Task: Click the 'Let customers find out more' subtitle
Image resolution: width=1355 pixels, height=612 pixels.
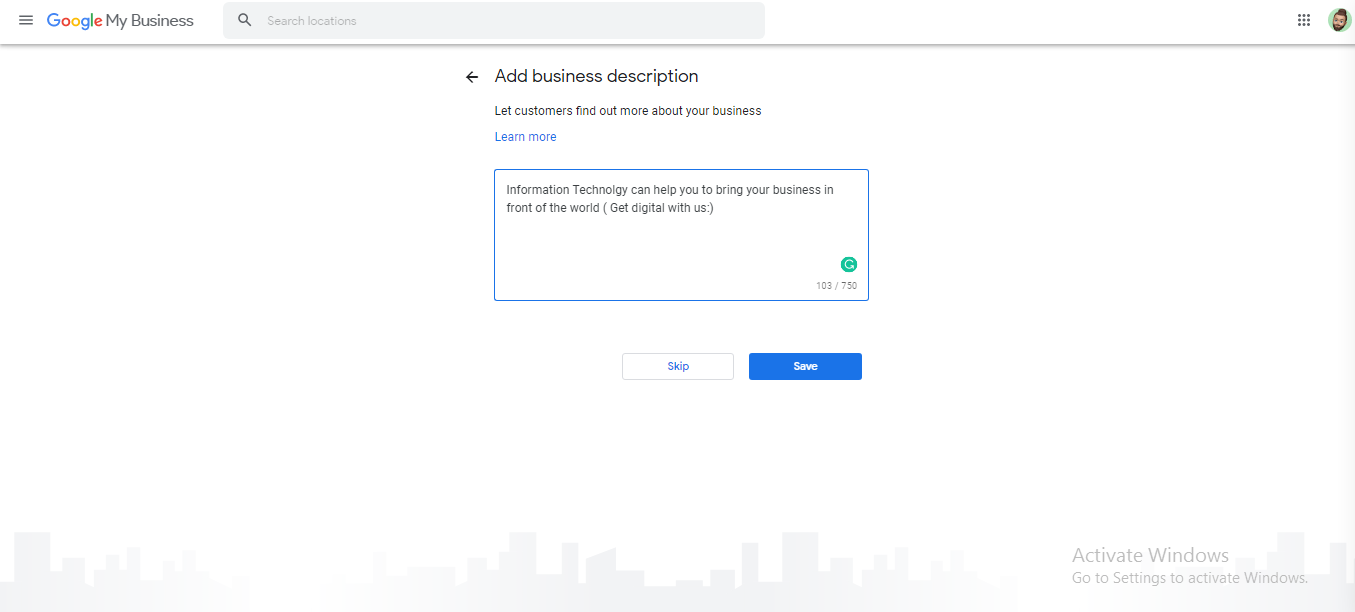Action: tap(628, 111)
